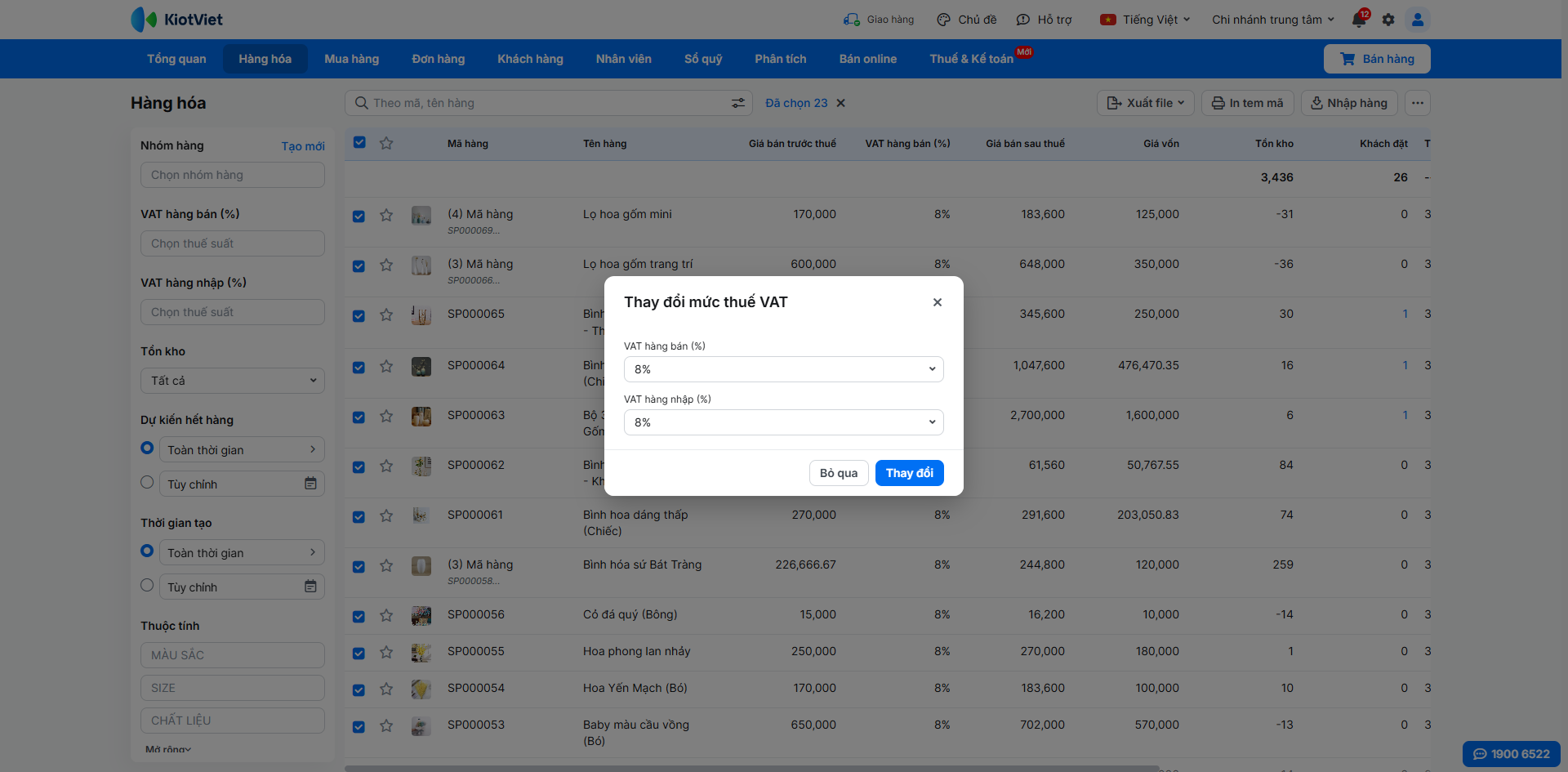
Task: Open the VAT hàng bán dropdown in dialog
Action: (784, 369)
